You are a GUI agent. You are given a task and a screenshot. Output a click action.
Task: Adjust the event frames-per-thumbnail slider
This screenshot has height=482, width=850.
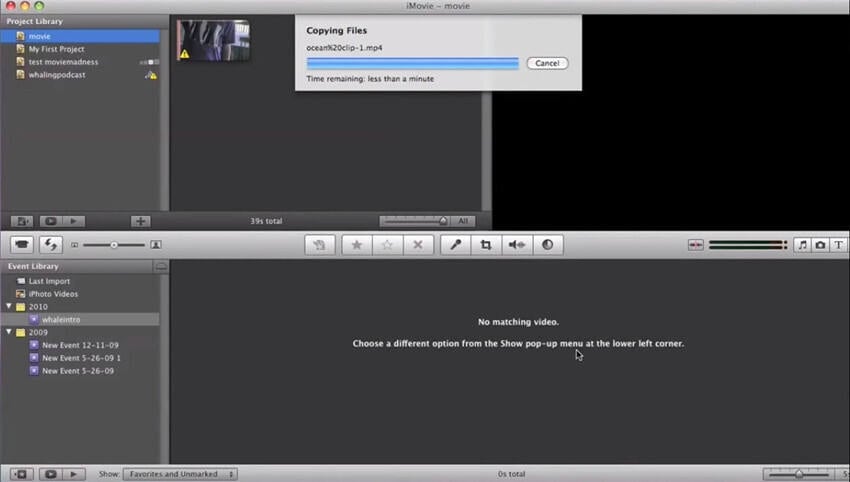799,474
